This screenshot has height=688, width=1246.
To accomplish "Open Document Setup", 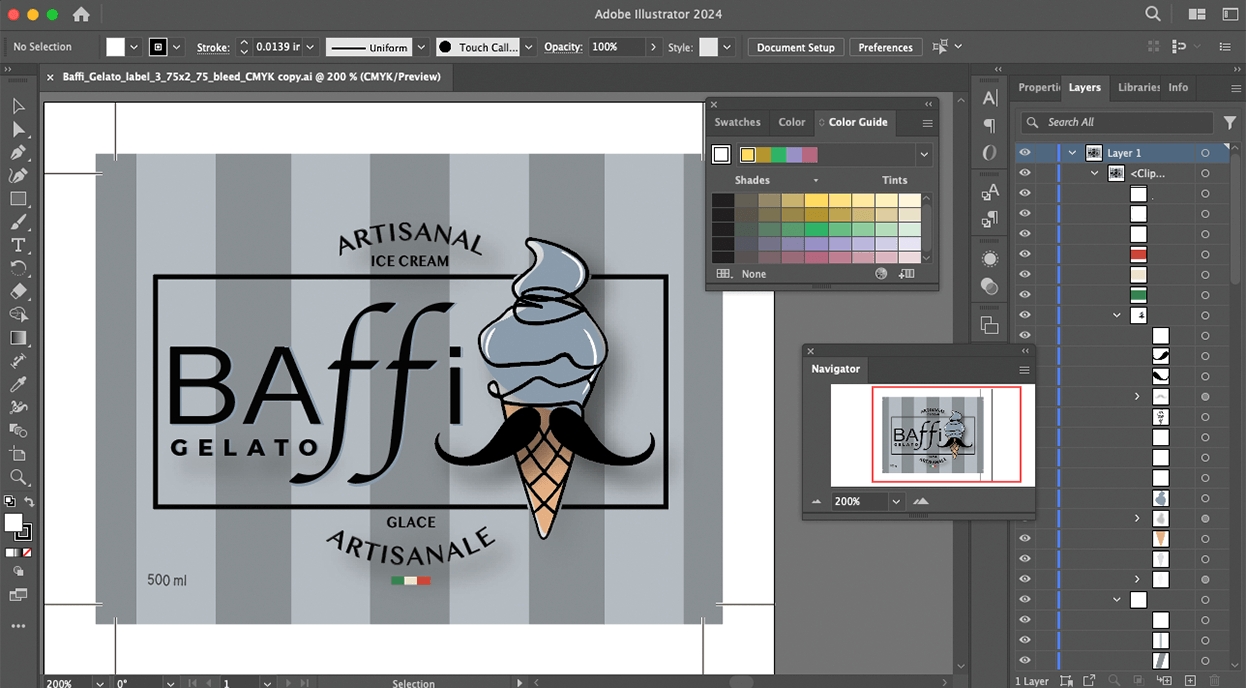I will [795, 47].
